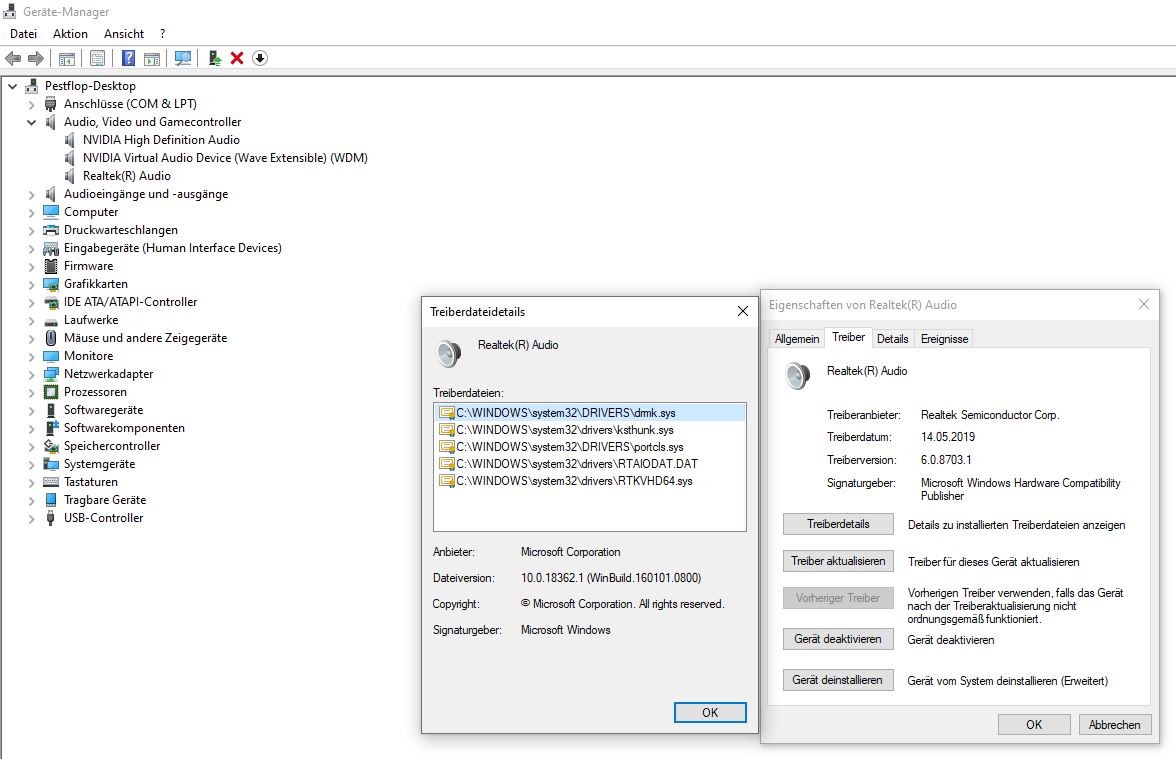The height and width of the screenshot is (759, 1176).
Task: Click the NVIDIA High Definition Audio speaker icon
Action: coord(70,140)
